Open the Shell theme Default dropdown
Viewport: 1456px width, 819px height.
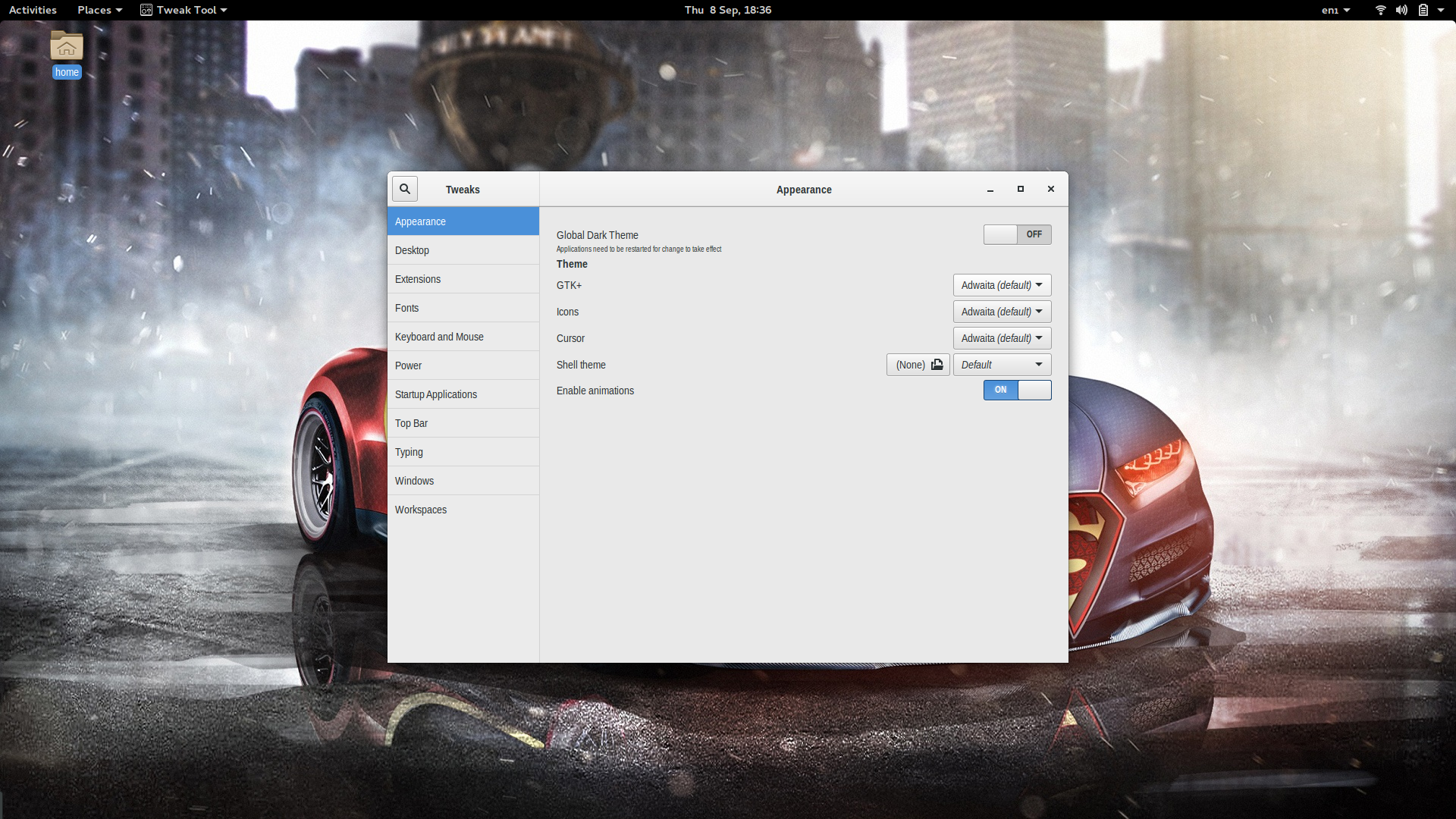pos(1003,365)
